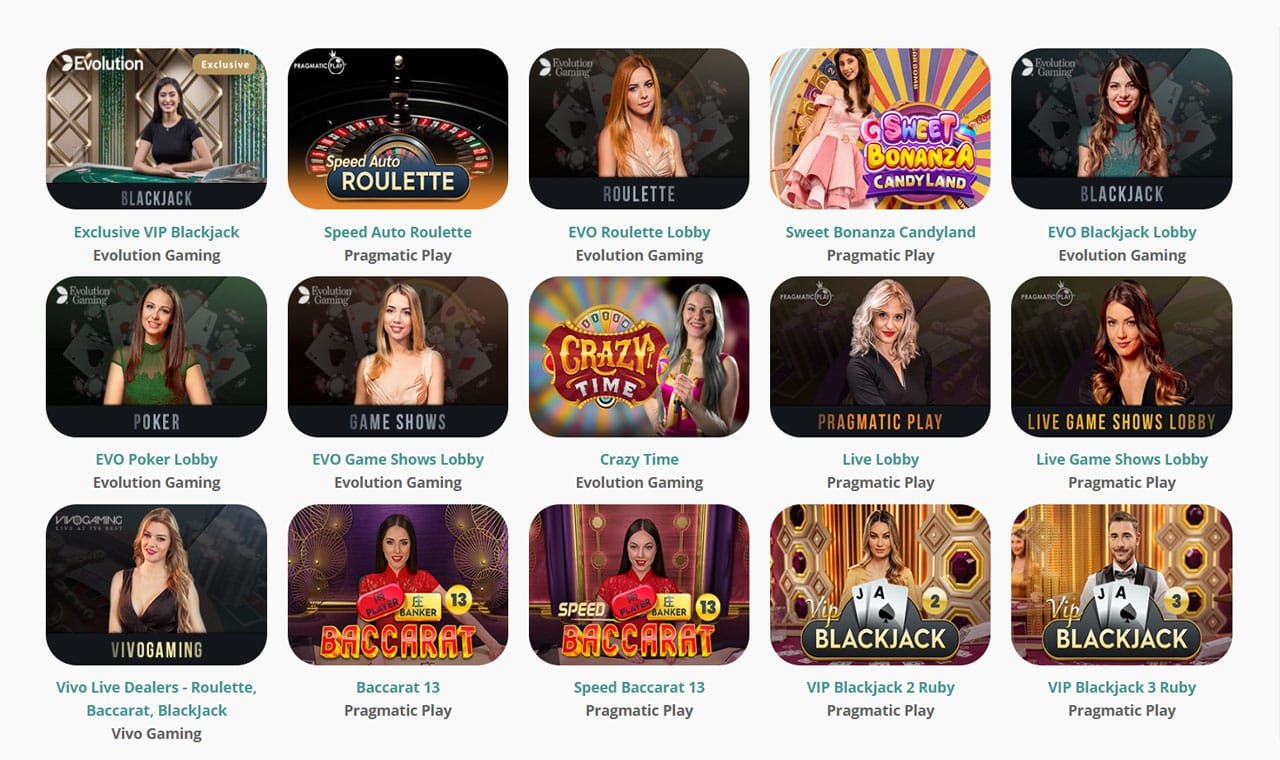Click the Sweet Bonanza Candyland game image
This screenshot has width=1280, height=760.
880,129
